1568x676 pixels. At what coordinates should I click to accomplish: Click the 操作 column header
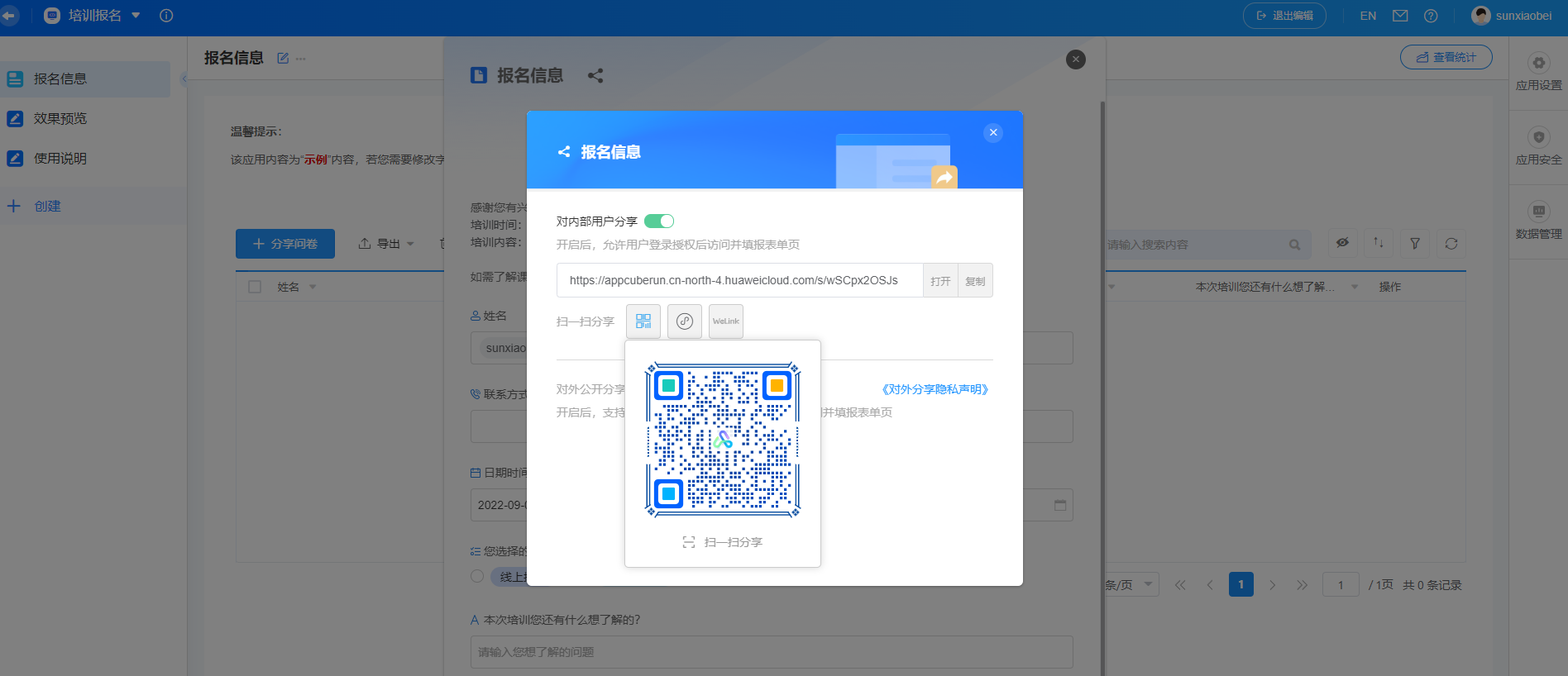1389,287
